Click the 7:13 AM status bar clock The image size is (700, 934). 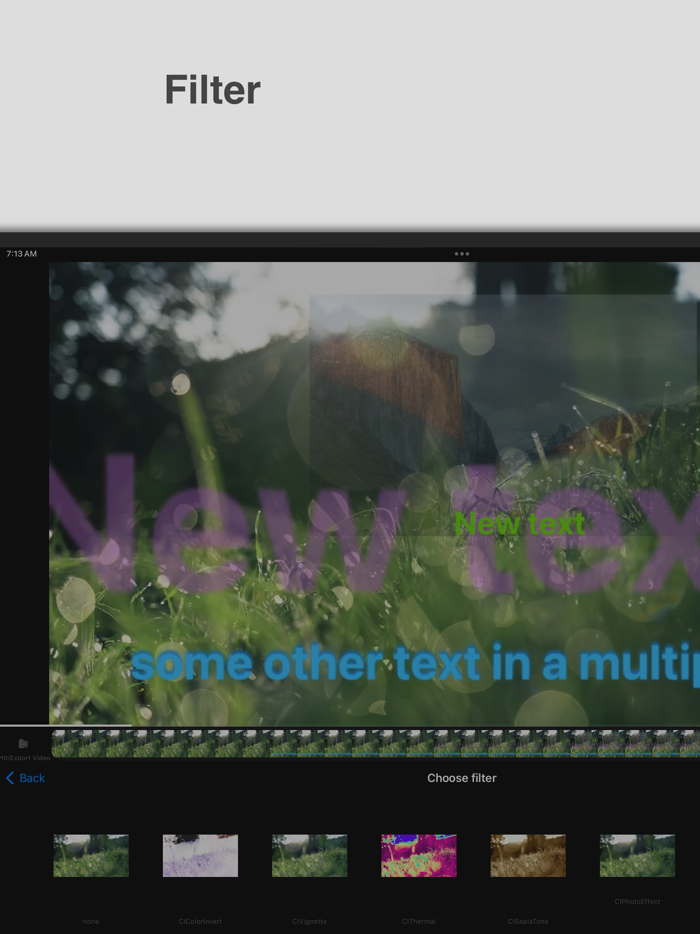[21, 254]
